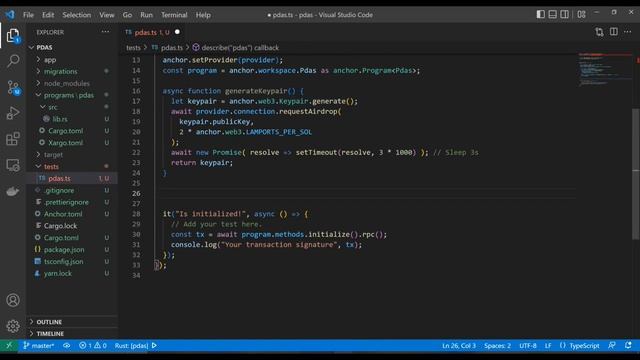Run Rust: [pdas] from status bar
Viewport: 640px width, 360px height.
coord(136,345)
